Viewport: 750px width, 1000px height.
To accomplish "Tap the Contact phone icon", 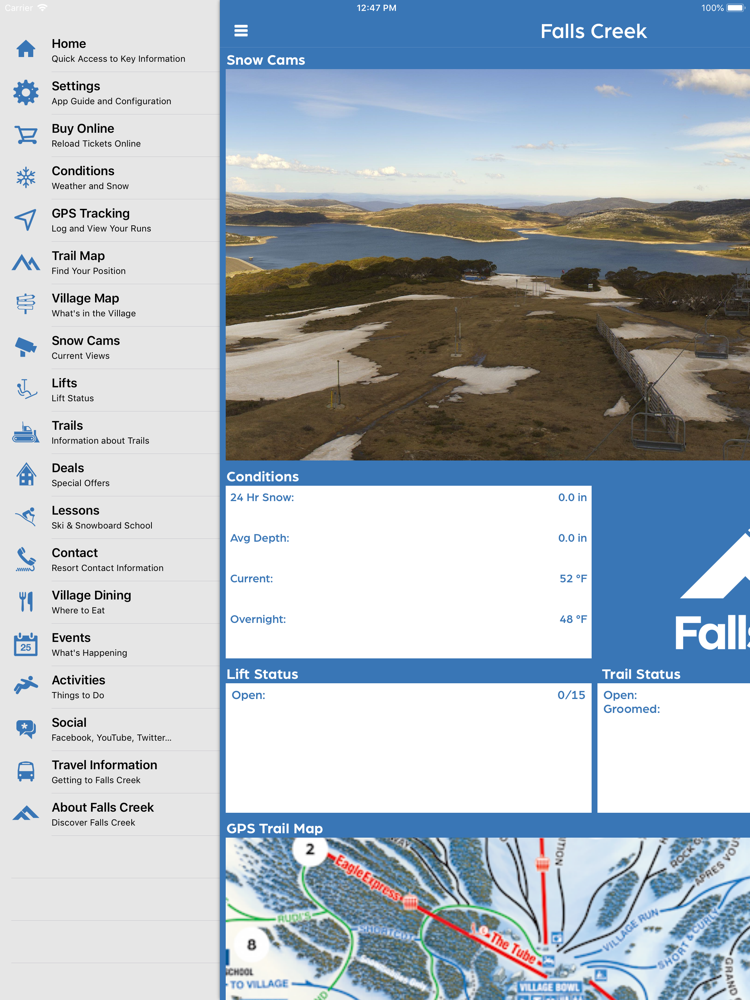I will point(26,559).
